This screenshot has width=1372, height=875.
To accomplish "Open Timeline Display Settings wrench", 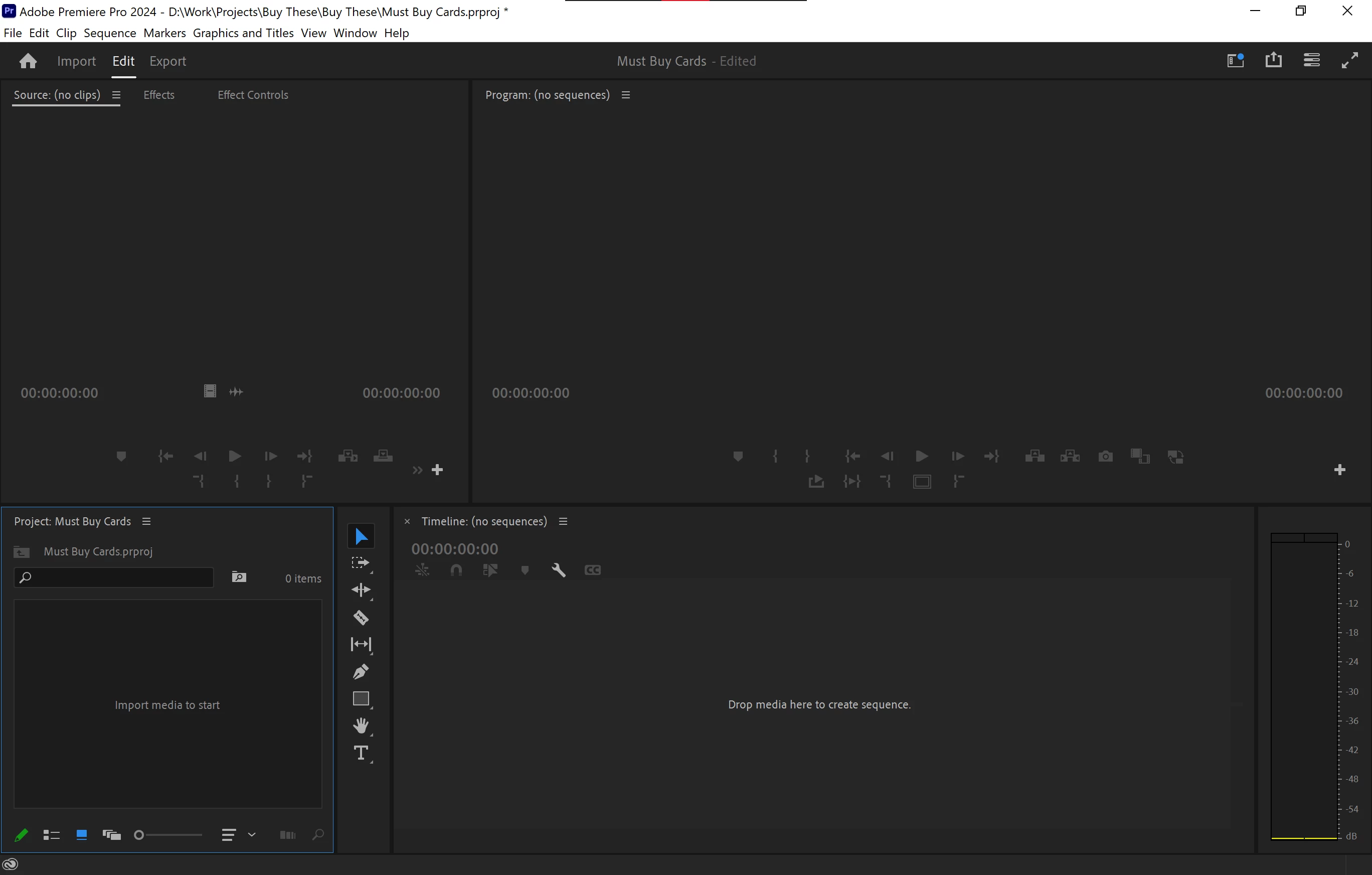I will point(558,570).
